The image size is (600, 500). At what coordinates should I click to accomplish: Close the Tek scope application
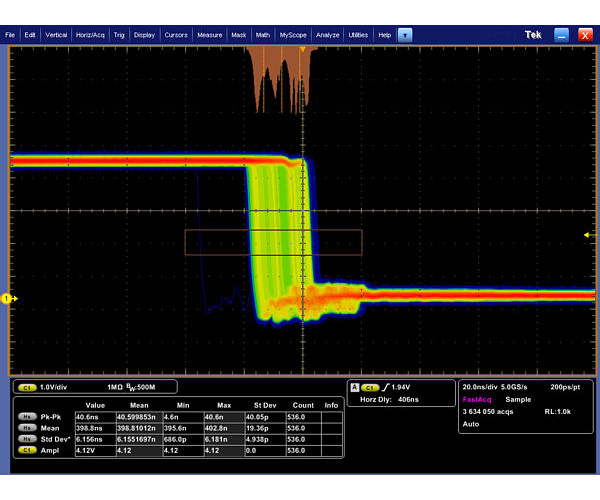[x=585, y=35]
